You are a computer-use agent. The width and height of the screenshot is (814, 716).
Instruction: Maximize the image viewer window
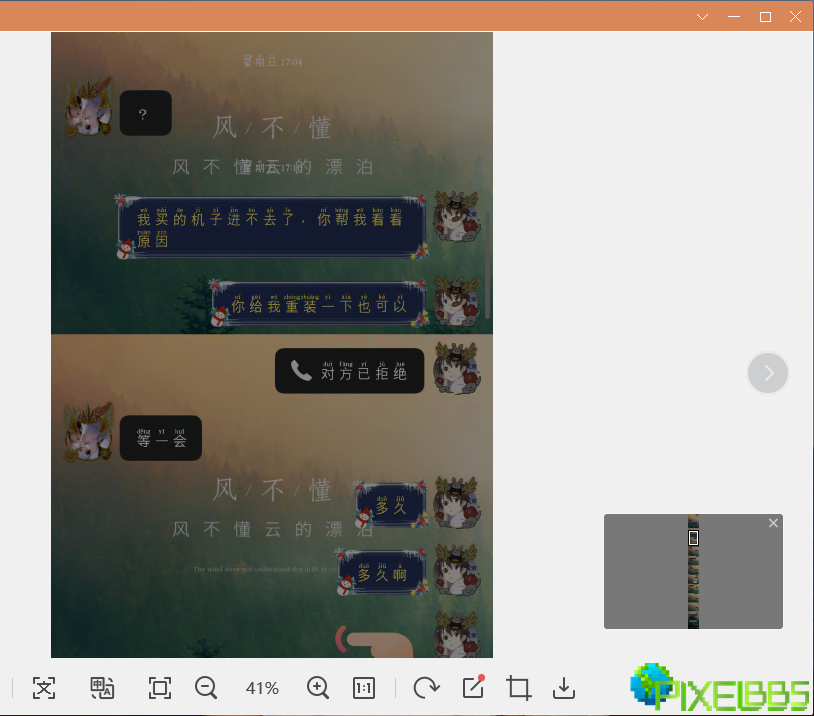pos(765,17)
